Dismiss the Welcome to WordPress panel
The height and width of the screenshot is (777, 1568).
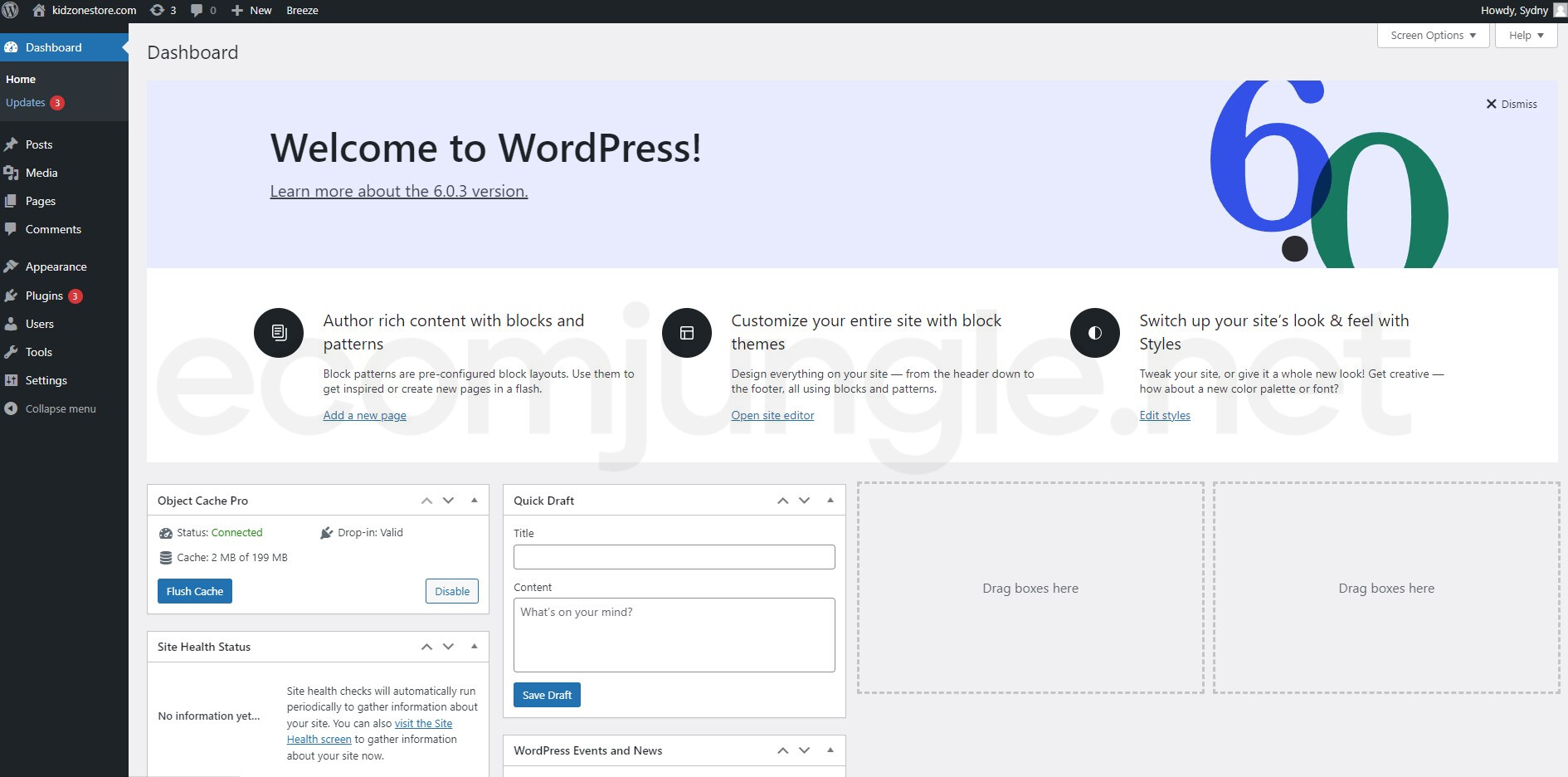point(1512,104)
